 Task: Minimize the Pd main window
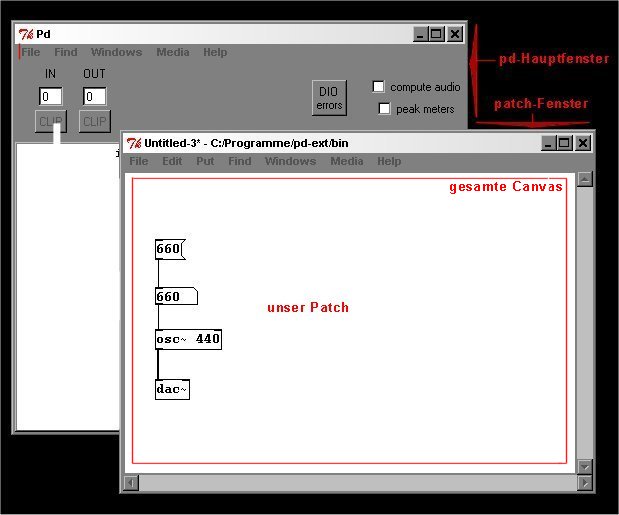click(420, 34)
